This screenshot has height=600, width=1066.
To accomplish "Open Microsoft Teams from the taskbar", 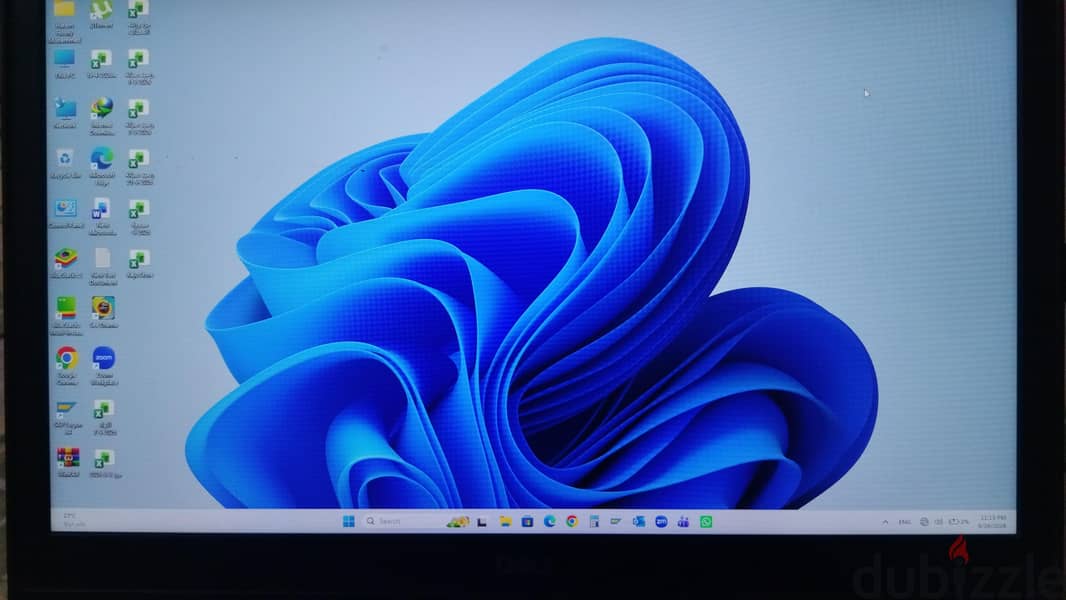I will tap(683, 521).
